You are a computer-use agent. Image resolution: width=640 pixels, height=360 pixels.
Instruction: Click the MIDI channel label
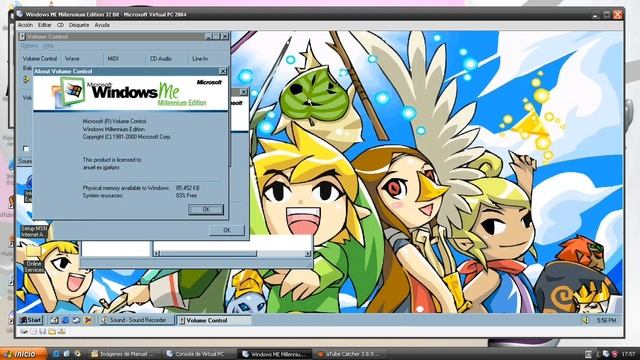[x=113, y=59]
